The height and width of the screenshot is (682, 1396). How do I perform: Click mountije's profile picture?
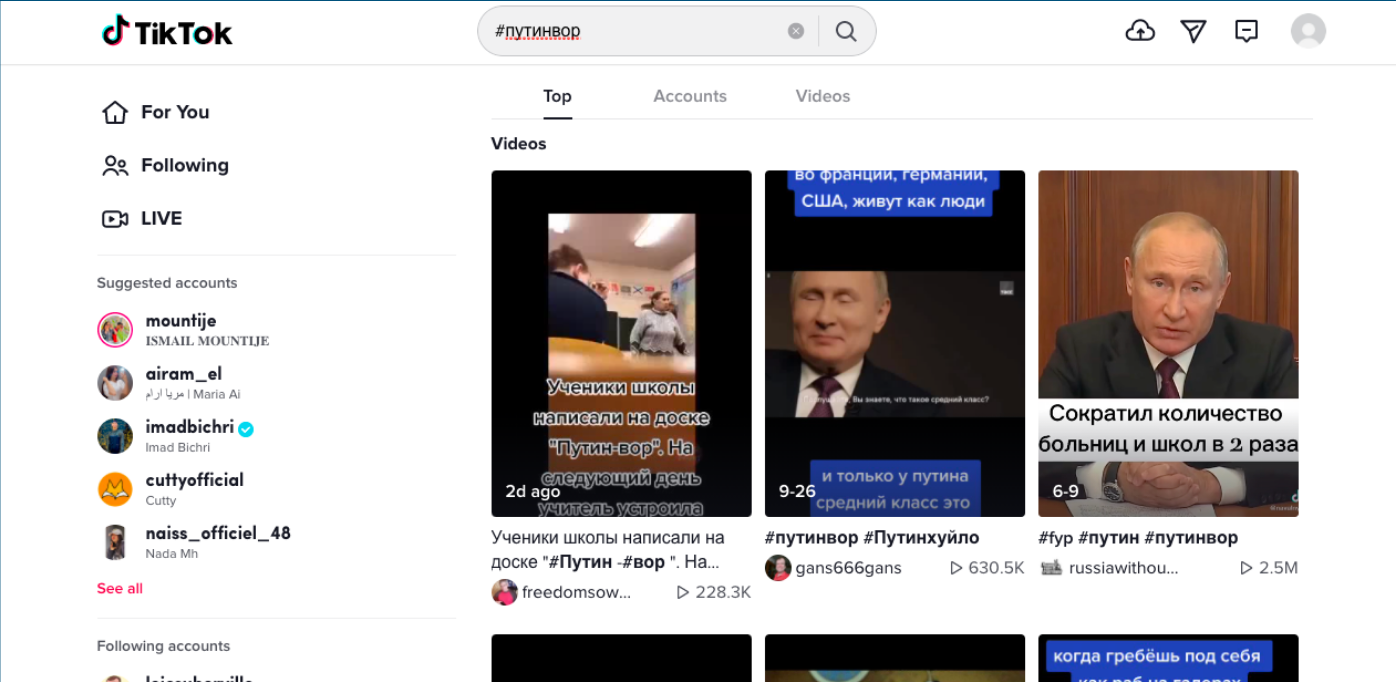tap(115, 330)
